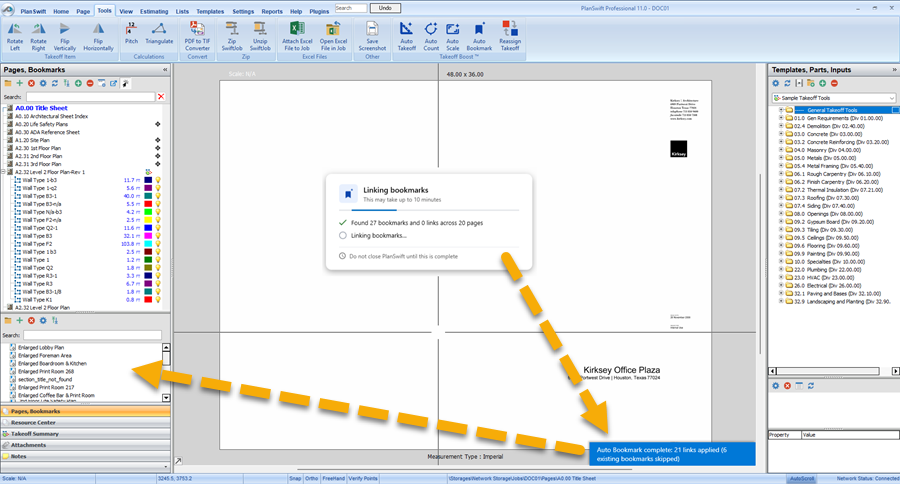Run the Auto Bookmark tool
The width and height of the screenshot is (900, 484).
point(479,37)
